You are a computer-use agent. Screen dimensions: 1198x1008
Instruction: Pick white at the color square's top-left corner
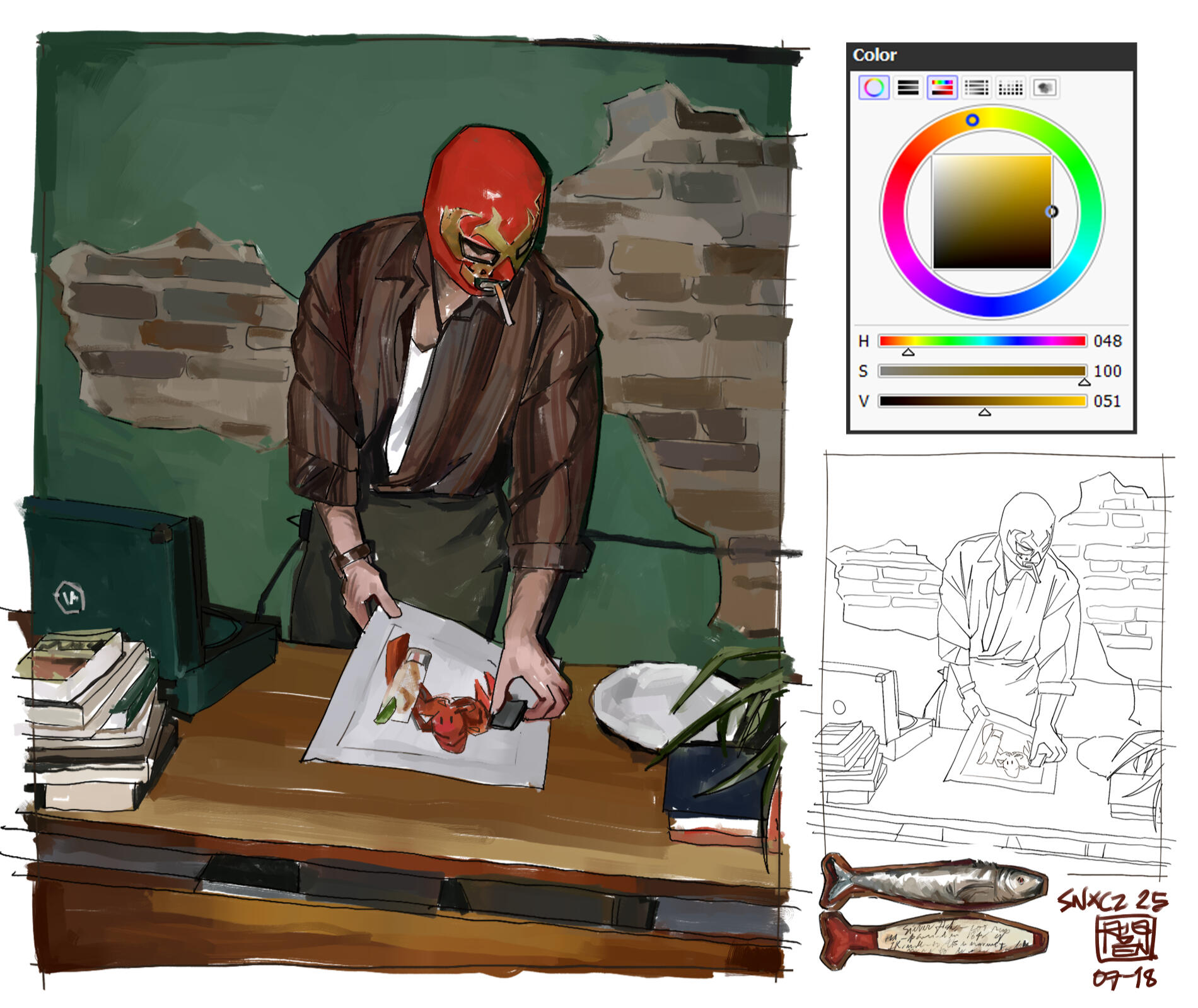point(934,158)
